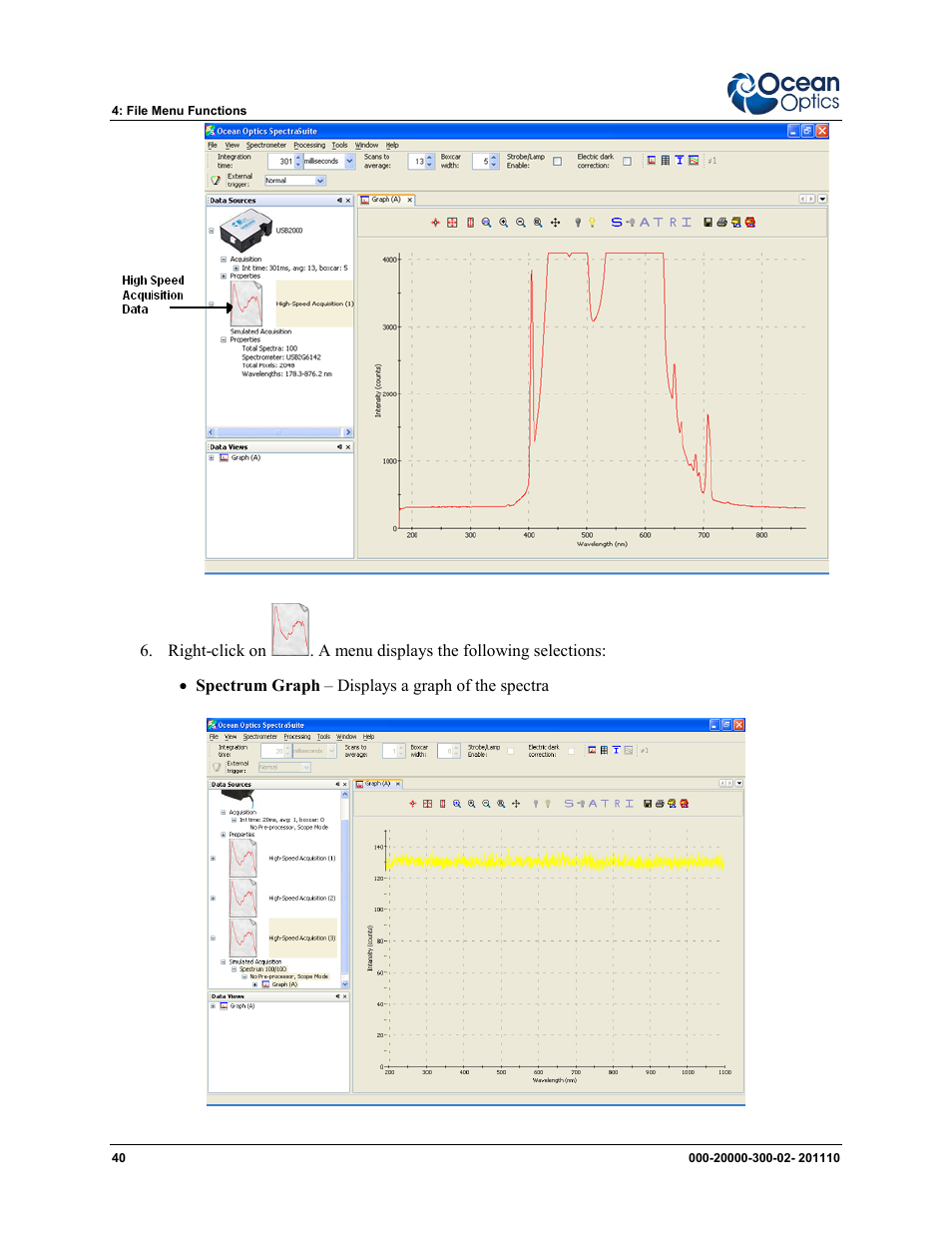Click the new graph icon beside Electric dark correction, red-spectrum window
The height and width of the screenshot is (1233, 952).
click(652, 160)
